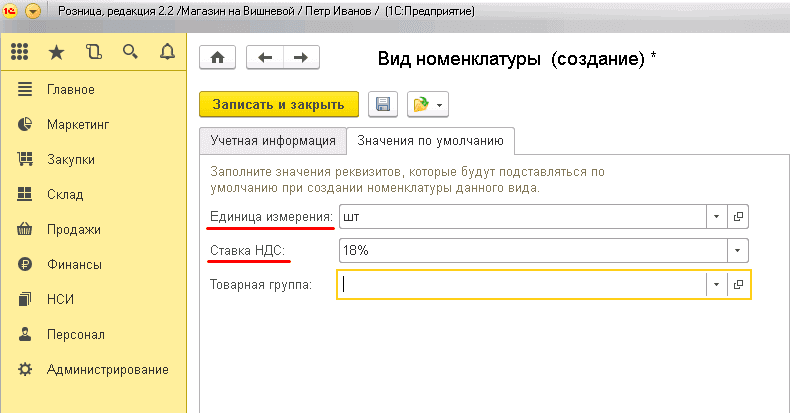This screenshot has height=413, width=790.
Task: Click inside the Товарная группа input field
Action: tap(520, 285)
